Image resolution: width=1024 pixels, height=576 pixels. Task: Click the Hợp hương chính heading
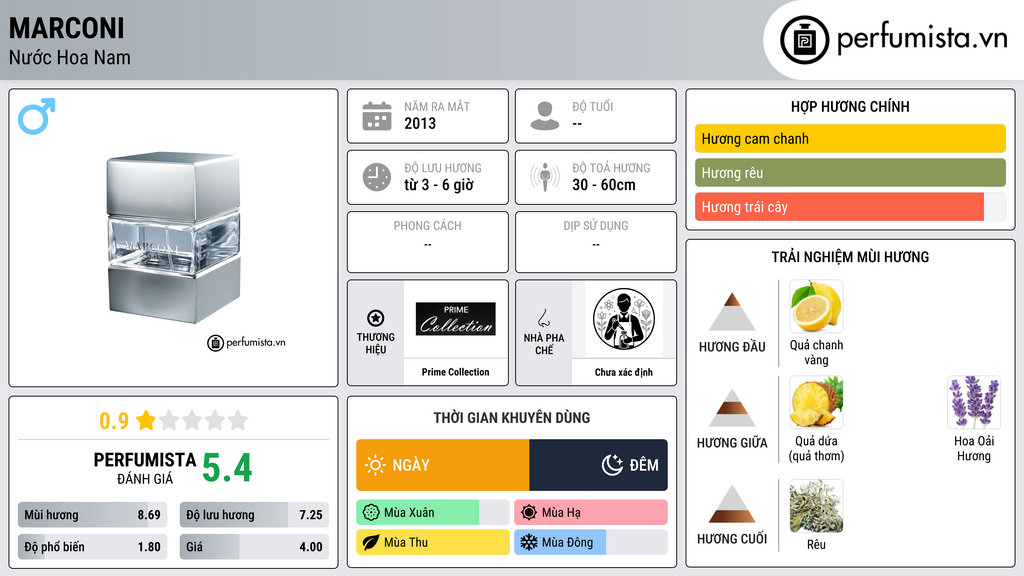(x=850, y=106)
